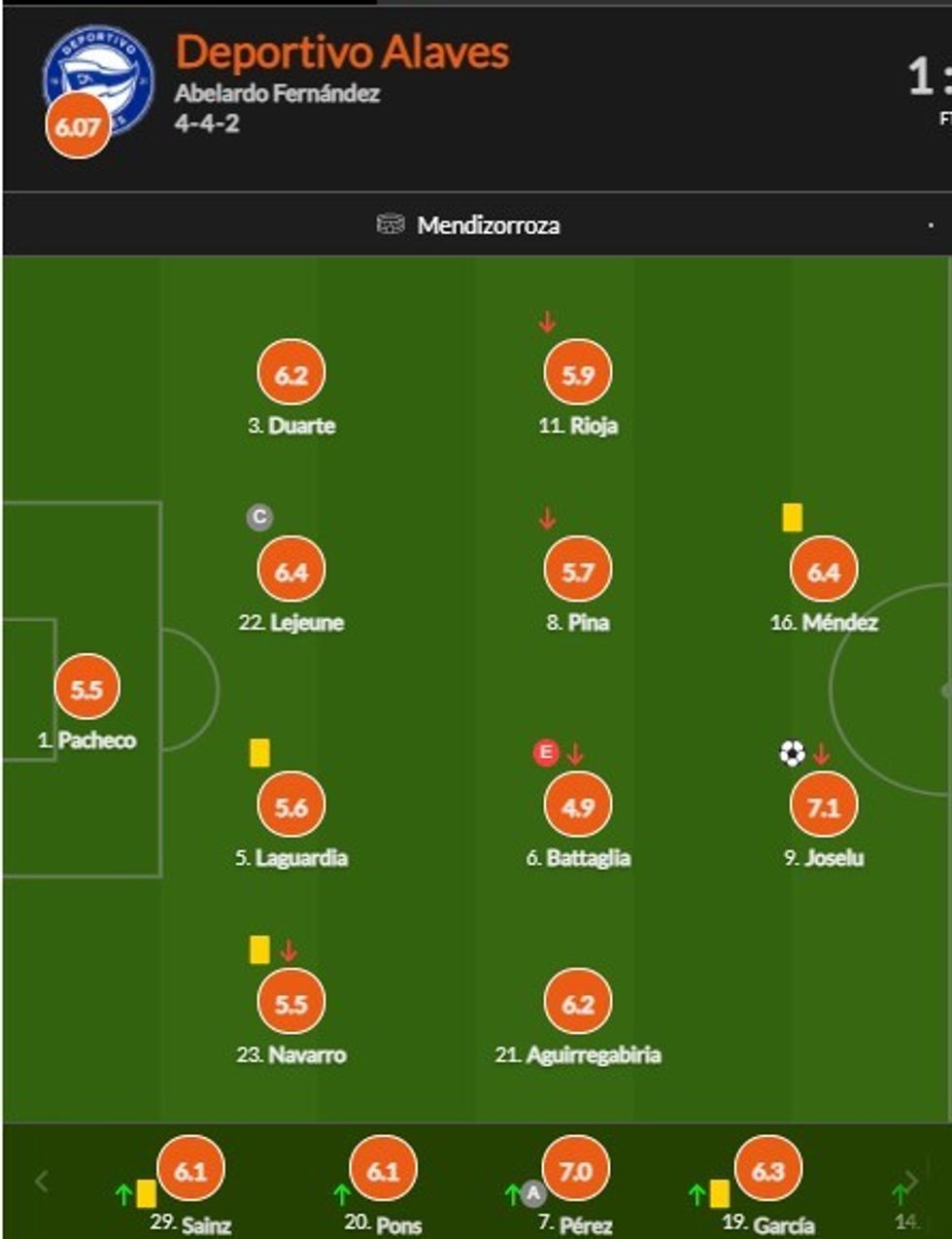Select Duarte's 6.2 rating bubble
Screen dimensions: 952x1239
point(290,375)
